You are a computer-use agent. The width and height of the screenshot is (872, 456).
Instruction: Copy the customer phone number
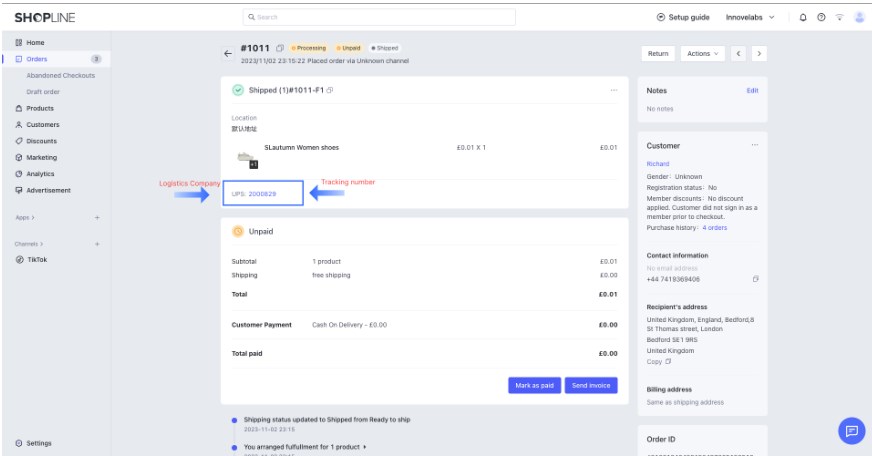755,279
